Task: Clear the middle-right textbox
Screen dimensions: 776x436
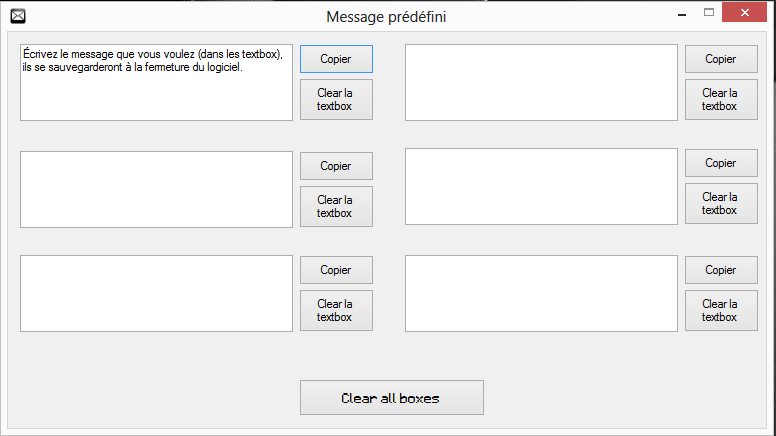Action: pos(721,203)
